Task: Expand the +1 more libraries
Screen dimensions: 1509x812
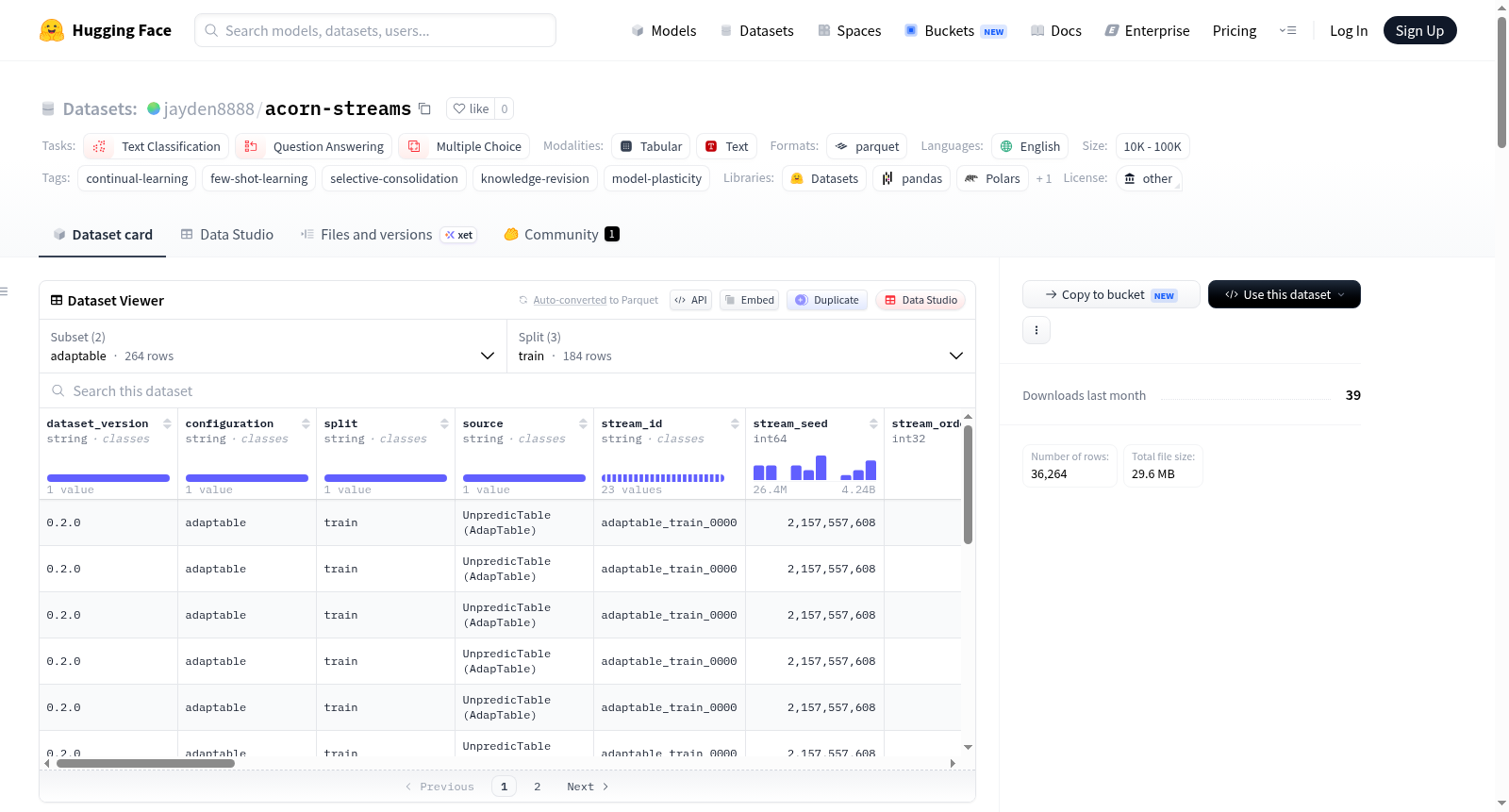Action: click(1044, 178)
